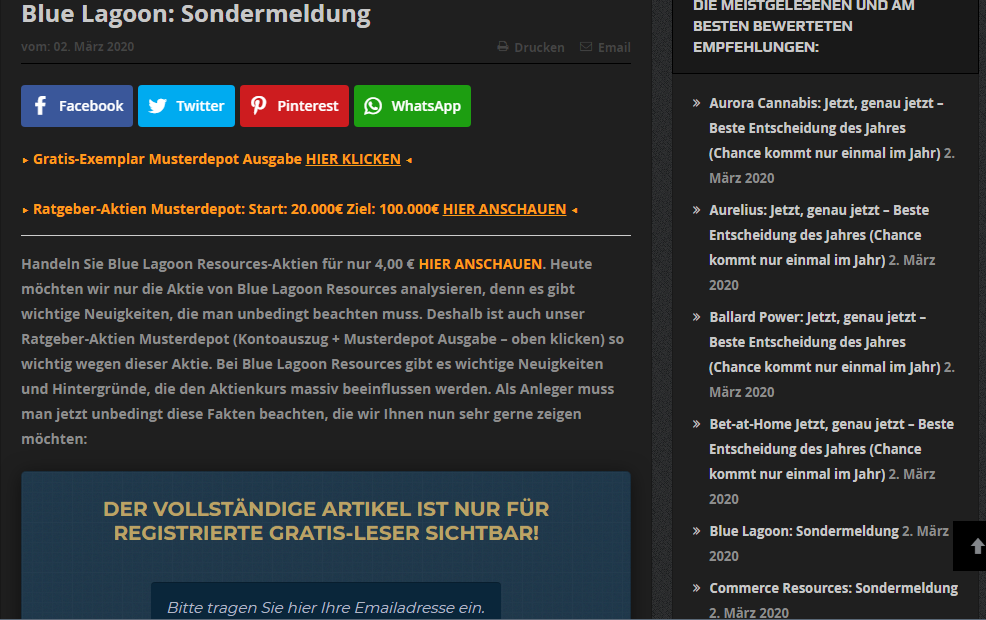Open the Commerce Resources Sondermeldung article
The width and height of the screenshot is (986, 620).
[834, 588]
